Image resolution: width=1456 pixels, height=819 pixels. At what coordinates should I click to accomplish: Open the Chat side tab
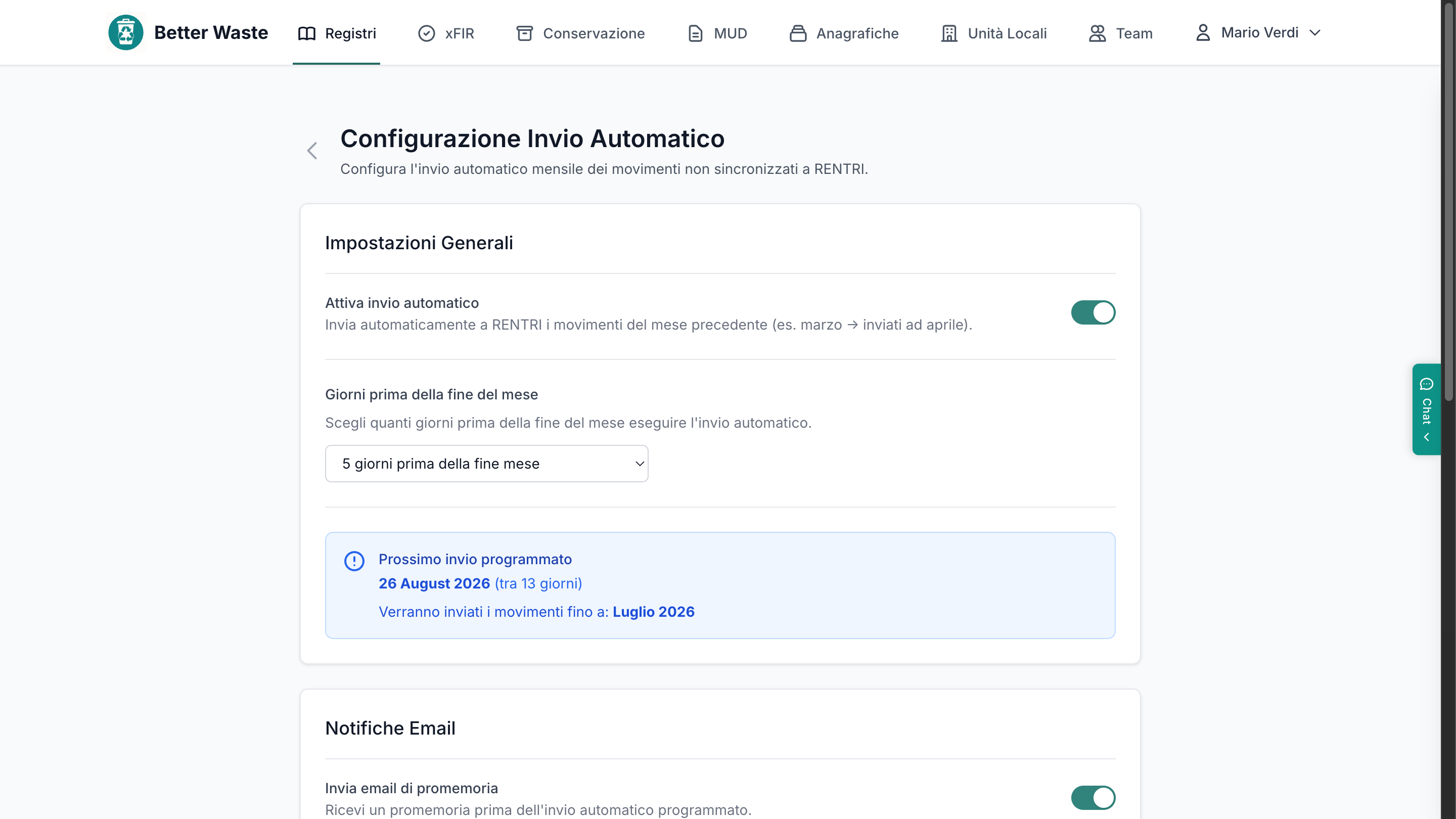point(1426,409)
